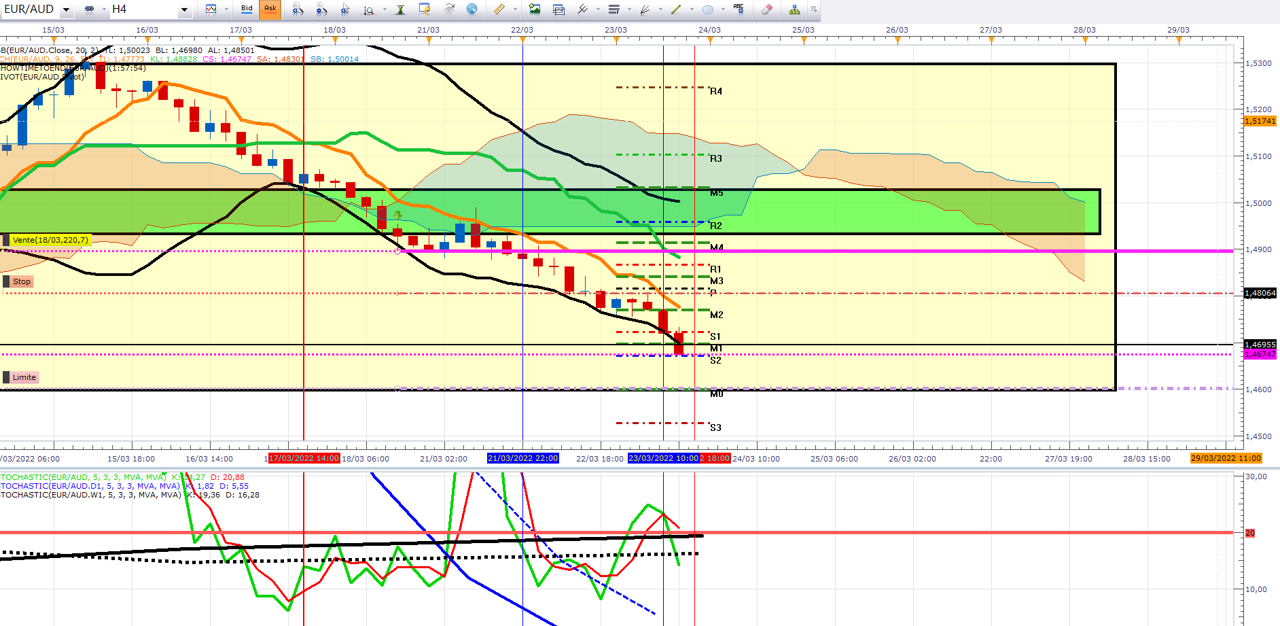
Task: Select the green trend line tool
Action: pos(675,9)
